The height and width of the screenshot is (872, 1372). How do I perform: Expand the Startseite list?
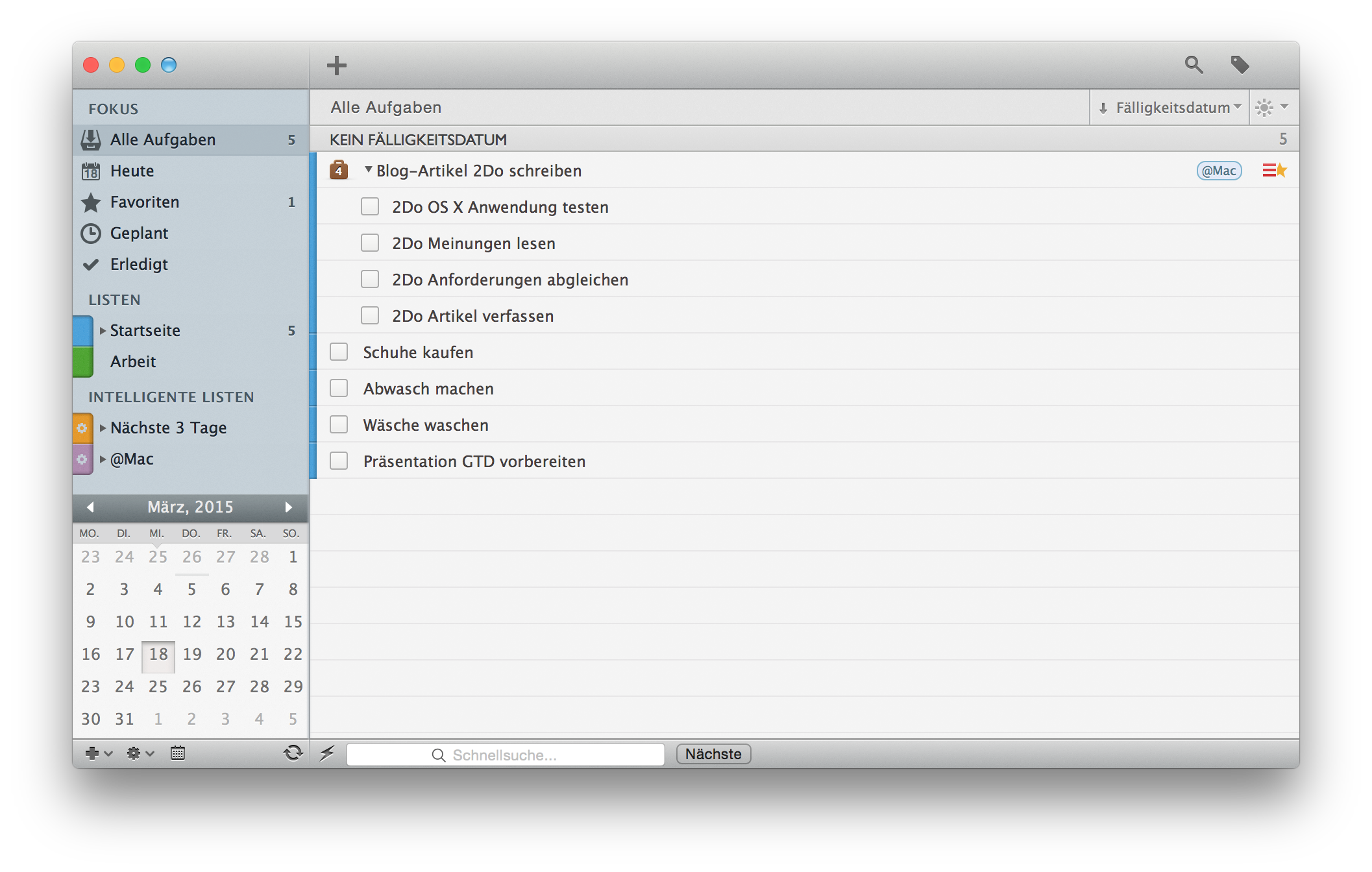(103, 330)
